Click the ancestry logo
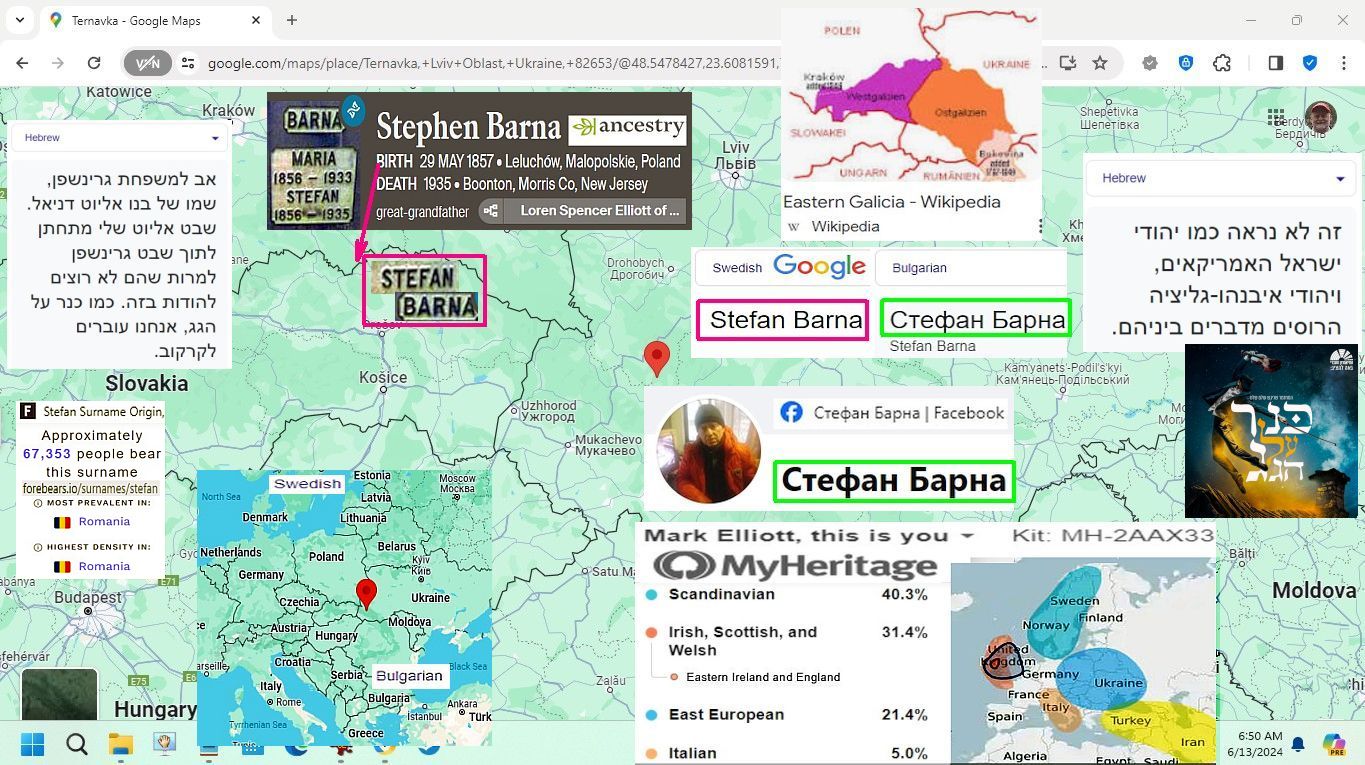 click(x=627, y=128)
